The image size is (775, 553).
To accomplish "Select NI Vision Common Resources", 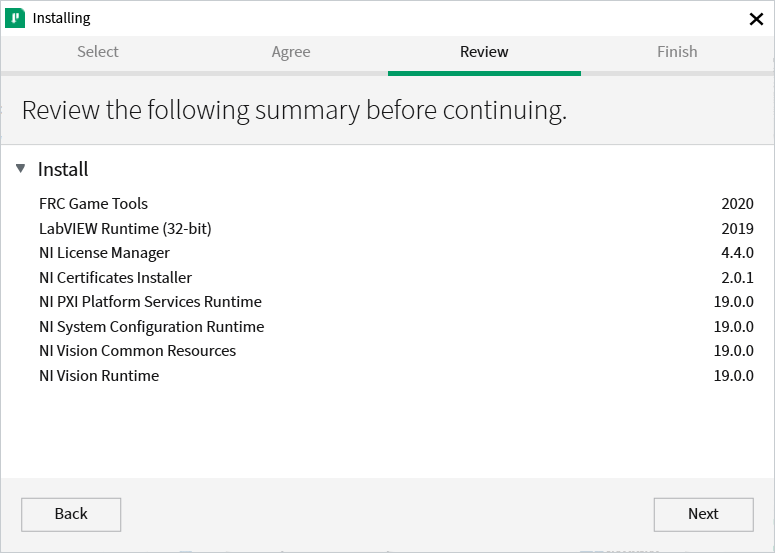I will point(396,351).
